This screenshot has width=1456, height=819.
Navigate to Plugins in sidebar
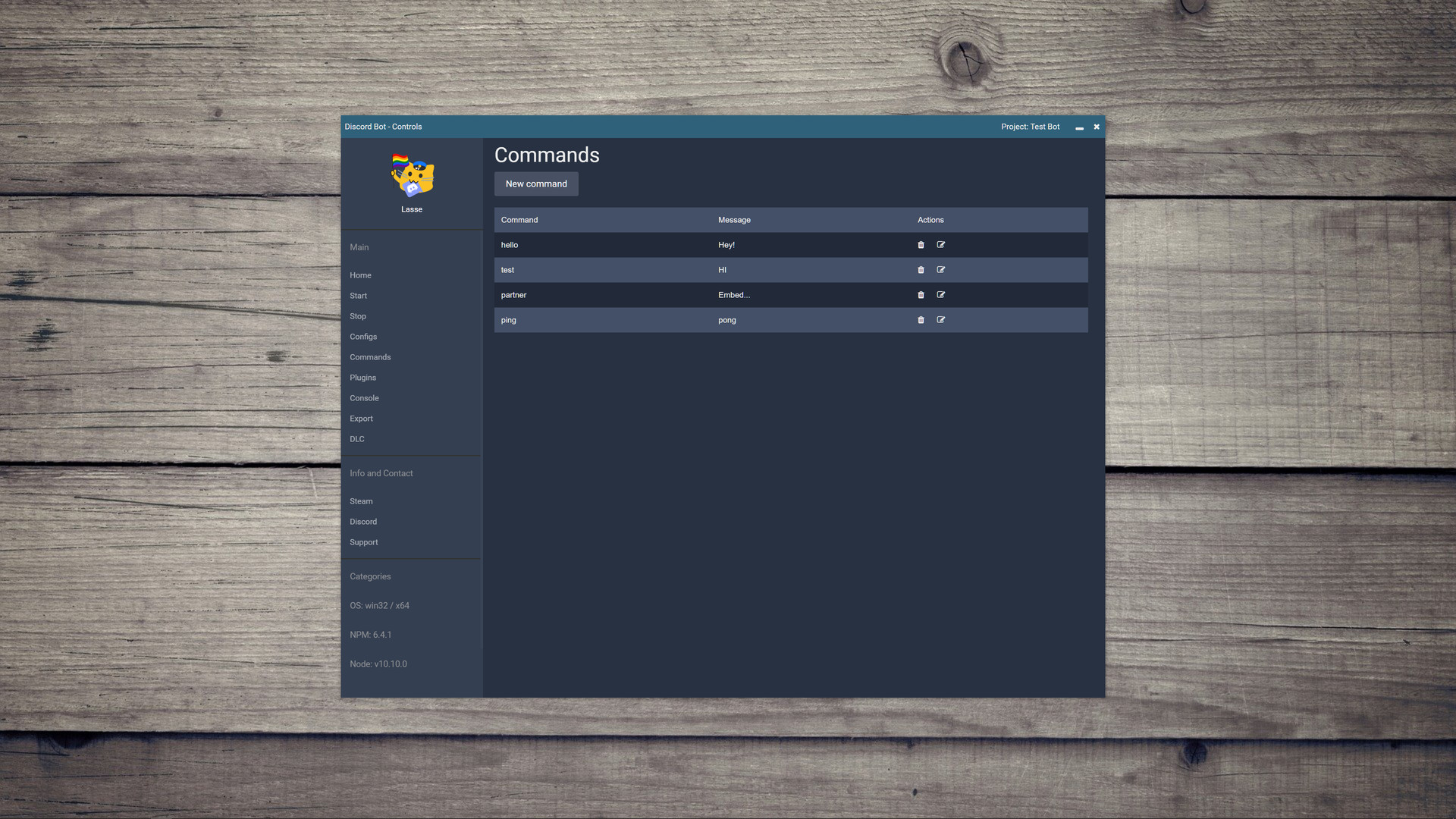[x=363, y=378]
